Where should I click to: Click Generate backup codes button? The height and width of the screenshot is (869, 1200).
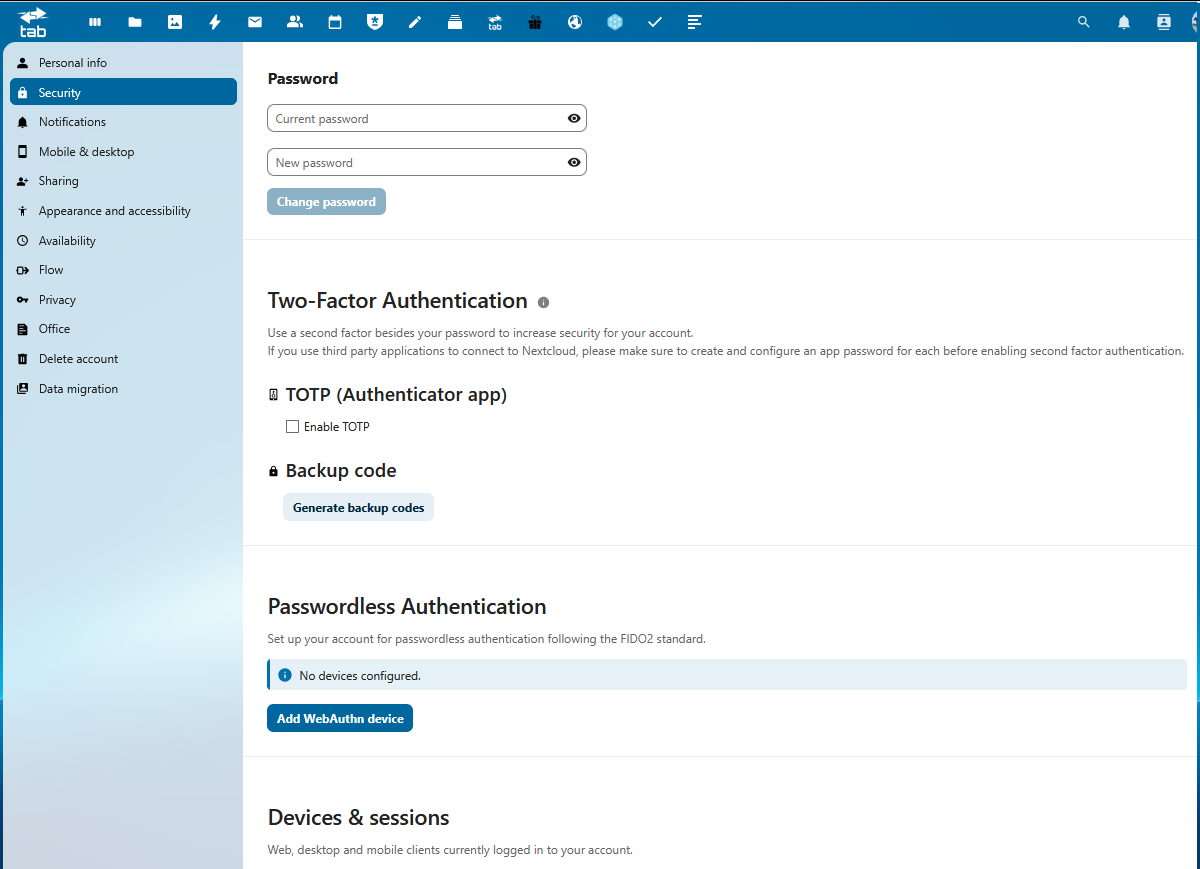[358, 508]
